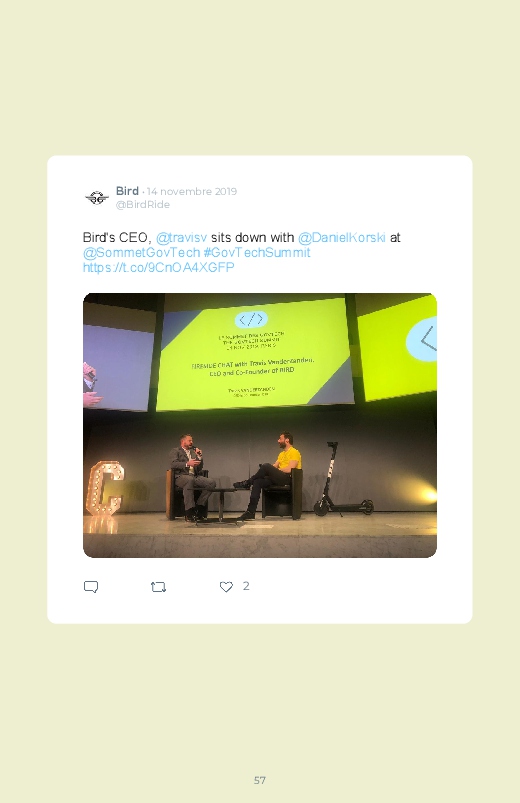
Task: Click the man in the yellow shirt
Action: 271,475
